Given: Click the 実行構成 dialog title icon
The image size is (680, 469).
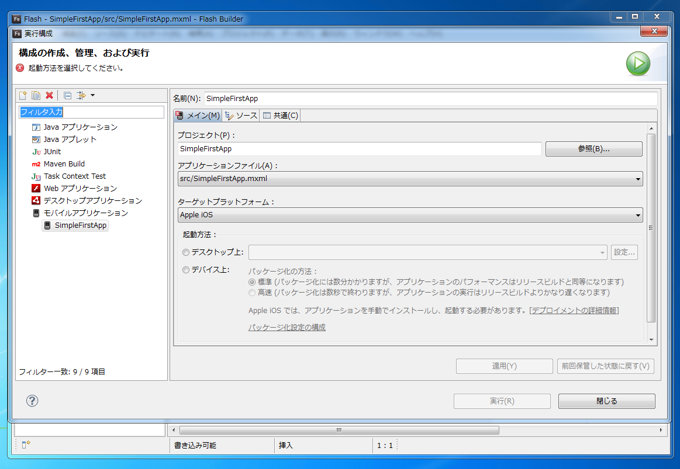Looking at the screenshot, I should point(17,33).
